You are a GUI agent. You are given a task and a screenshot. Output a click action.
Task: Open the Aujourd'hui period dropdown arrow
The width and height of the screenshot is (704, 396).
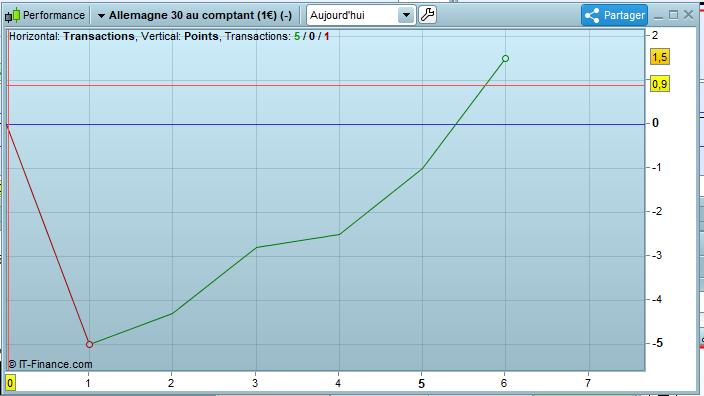pyautogui.click(x=406, y=15)
